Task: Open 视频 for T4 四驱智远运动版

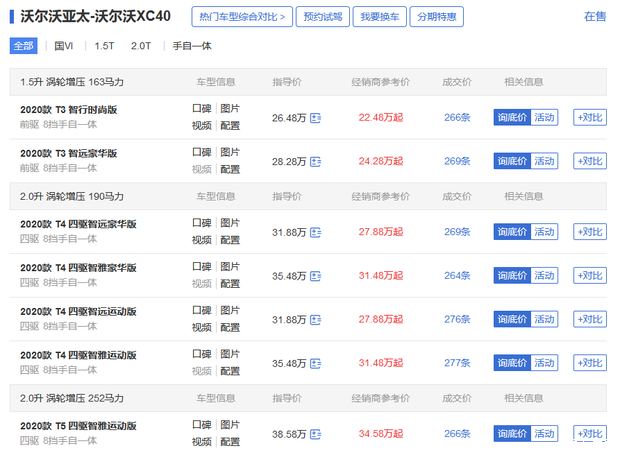Action: click(202, 327)
